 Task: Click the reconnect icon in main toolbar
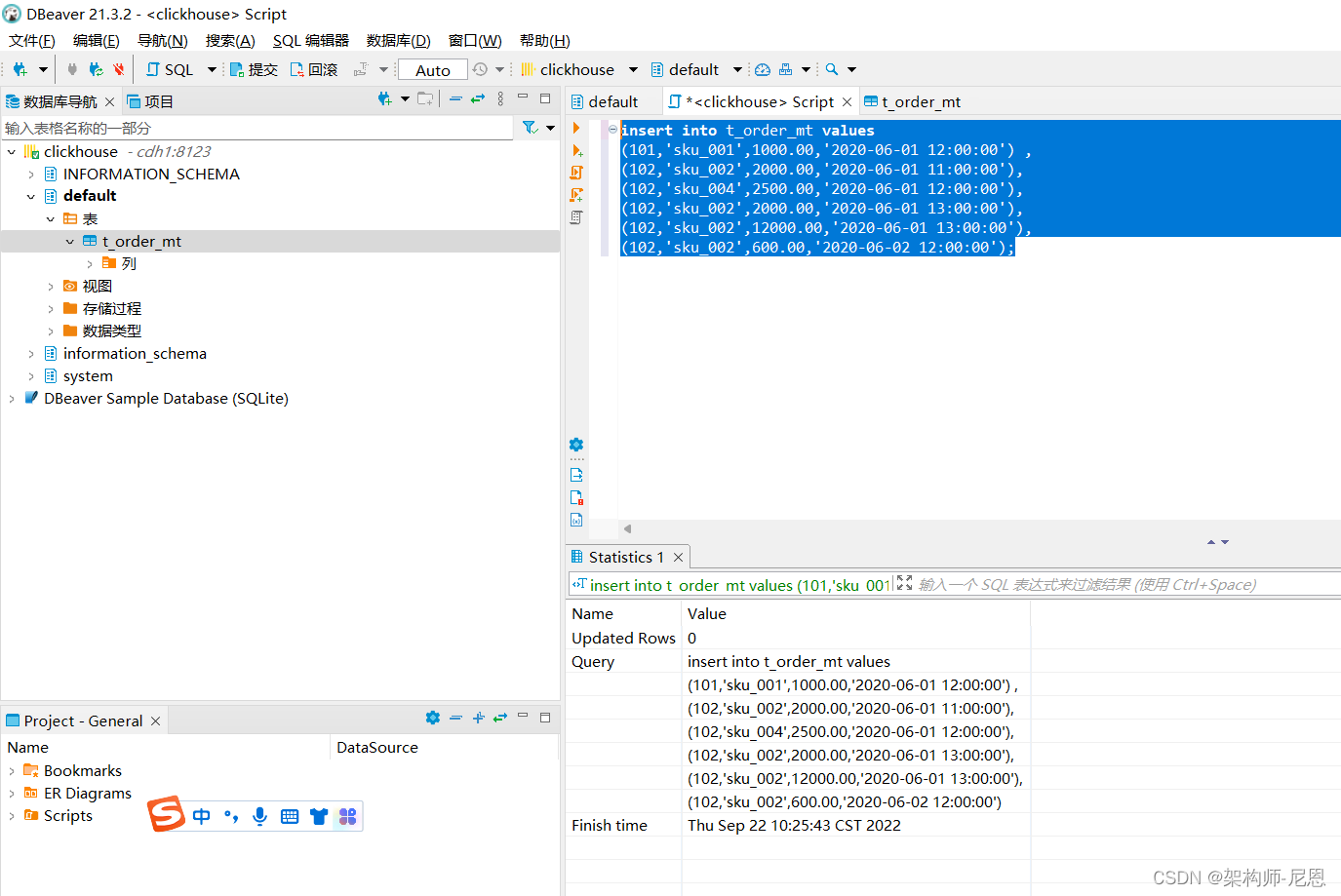coord(96,69)
